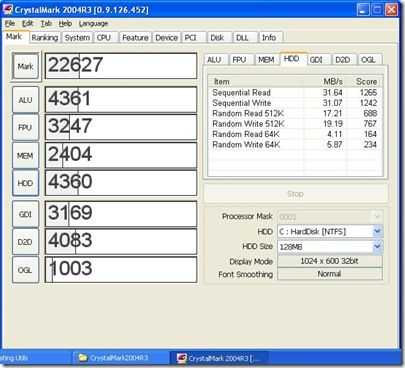Select the Sequential Write row

pyautogui.click(x=295, y=103)
